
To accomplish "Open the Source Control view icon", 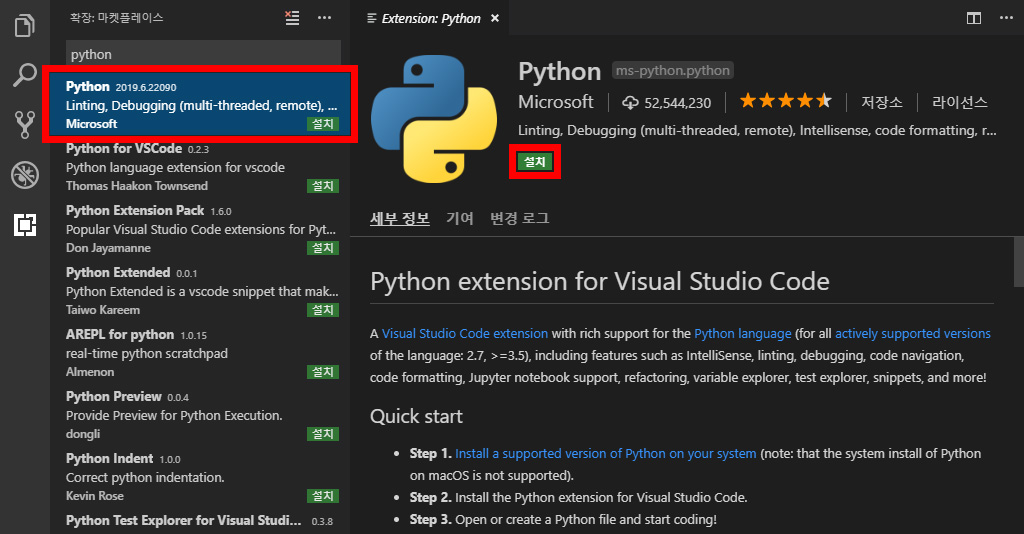I will tap(25, 125).
